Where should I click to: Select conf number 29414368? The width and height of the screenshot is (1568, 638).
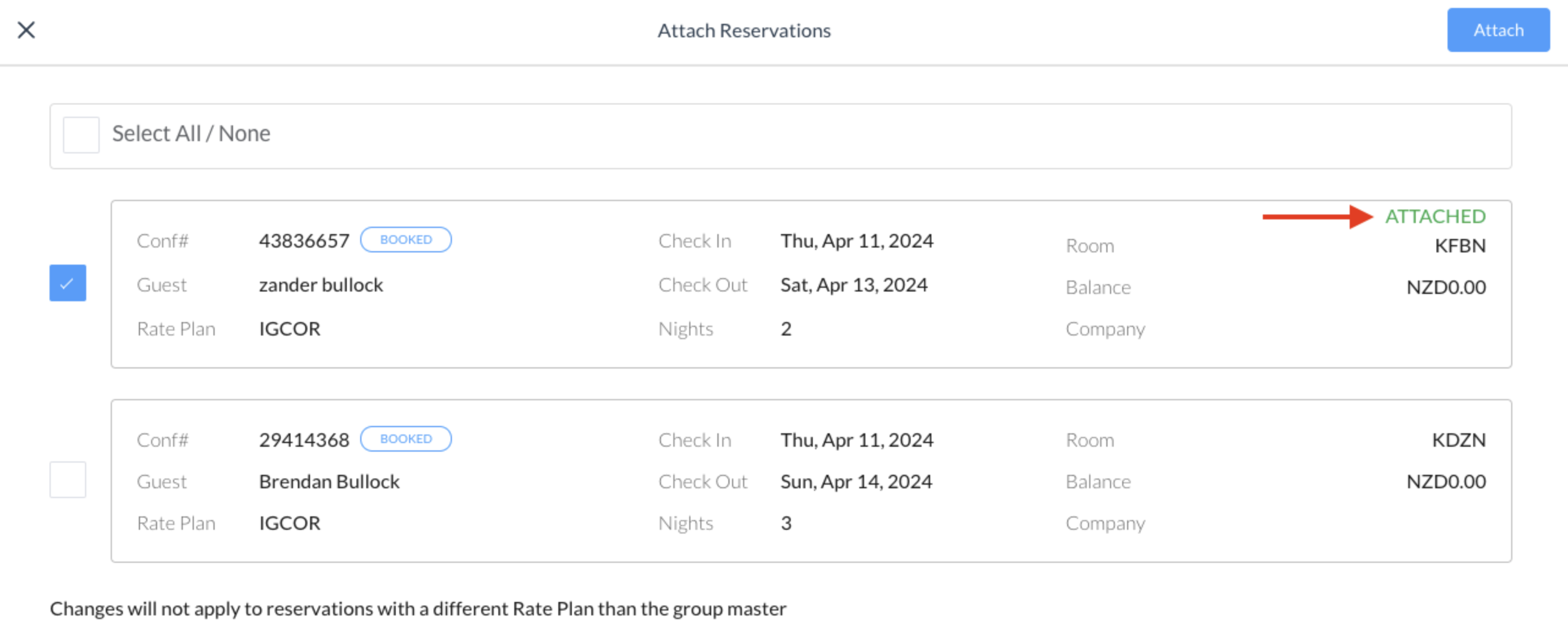point(304,439)
